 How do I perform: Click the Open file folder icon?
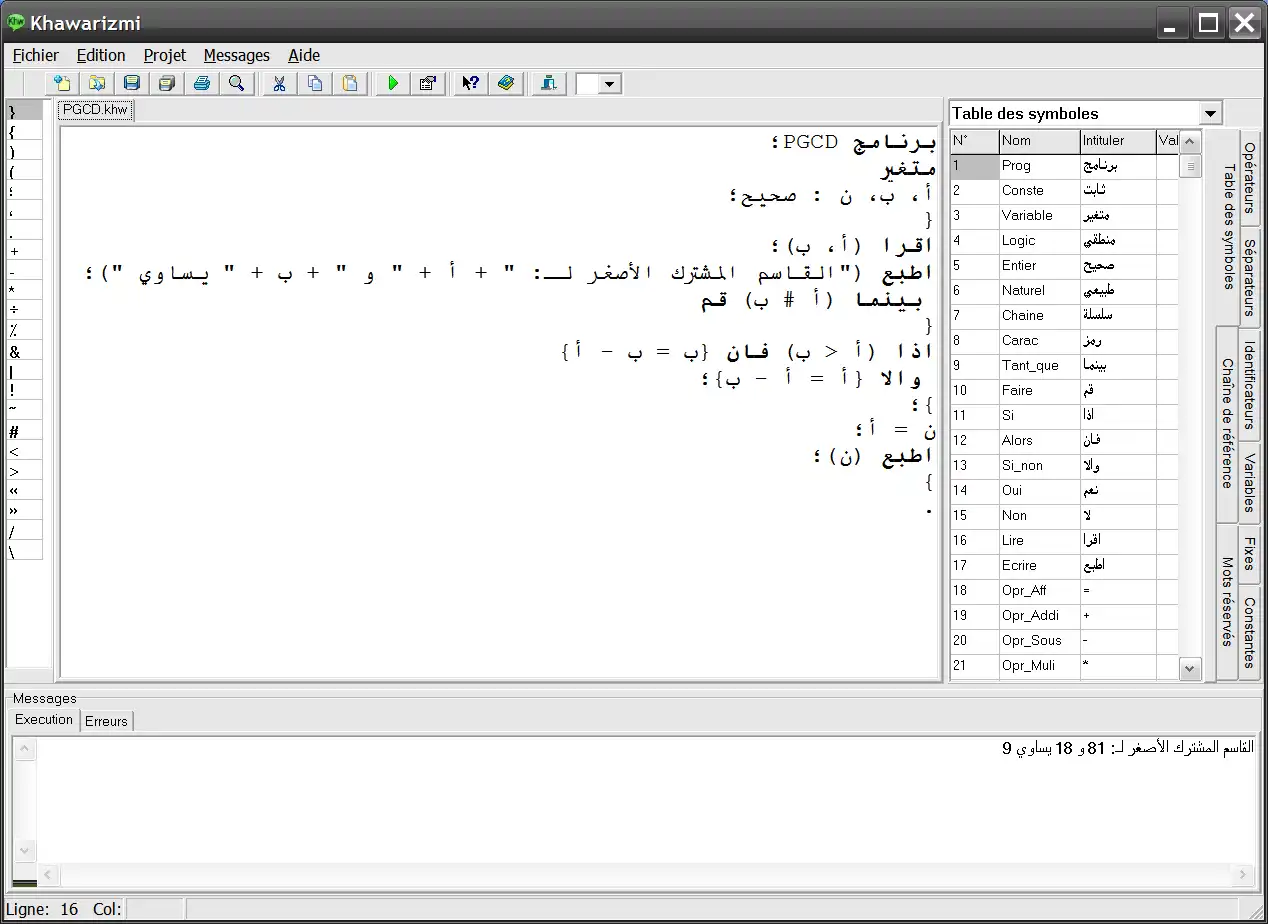pyautogui.click(x=97, y=83)
